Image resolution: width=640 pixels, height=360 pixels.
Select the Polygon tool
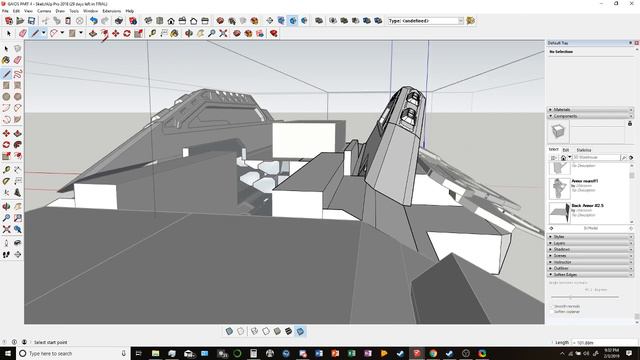(18, 97)
